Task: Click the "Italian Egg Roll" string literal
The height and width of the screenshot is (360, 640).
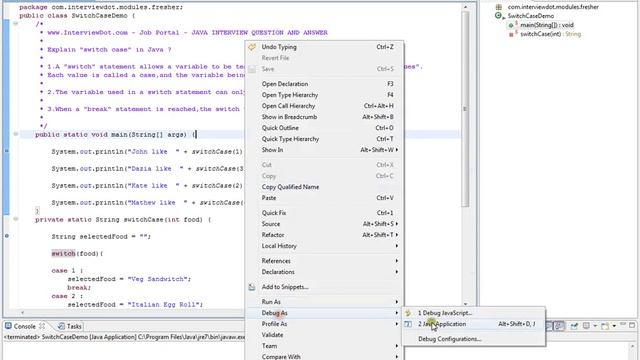Action: point(164,304)
